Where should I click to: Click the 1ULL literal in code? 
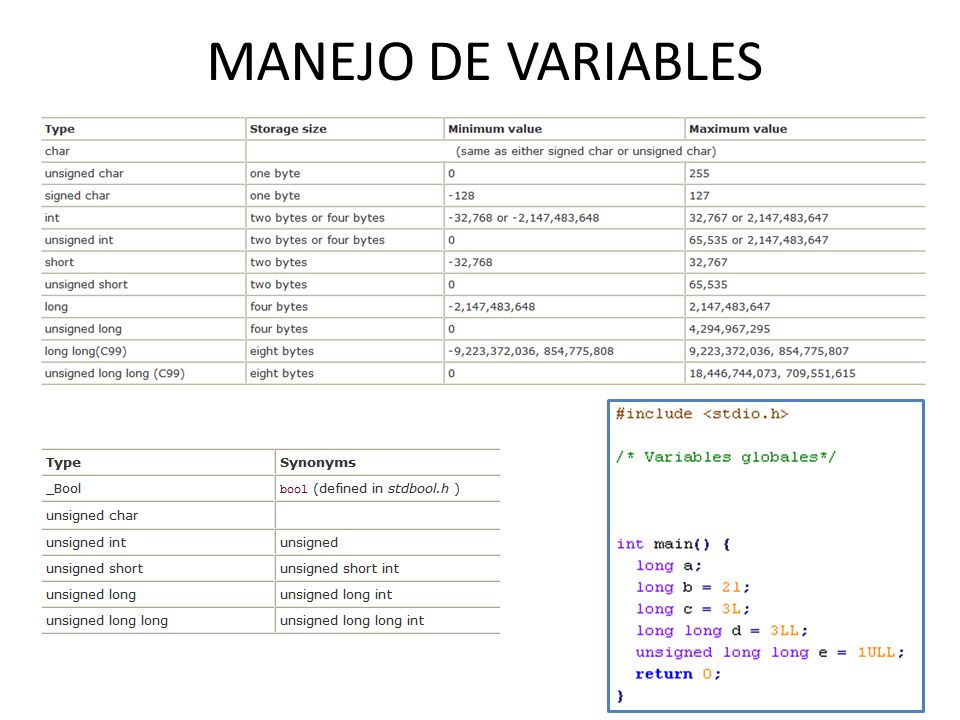877,652
